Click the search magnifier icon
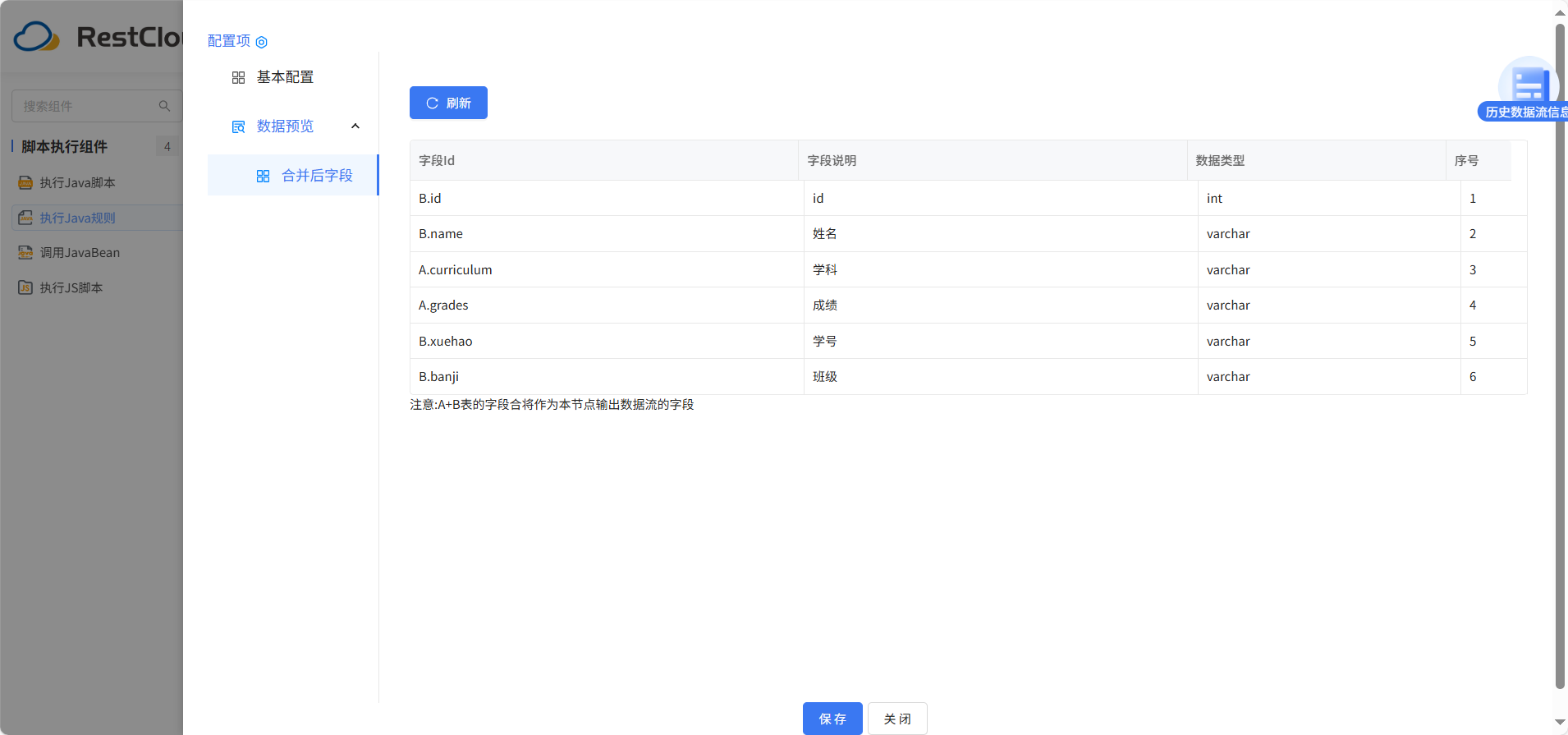This screenshot has height=735, width=1568. [164, 106]
